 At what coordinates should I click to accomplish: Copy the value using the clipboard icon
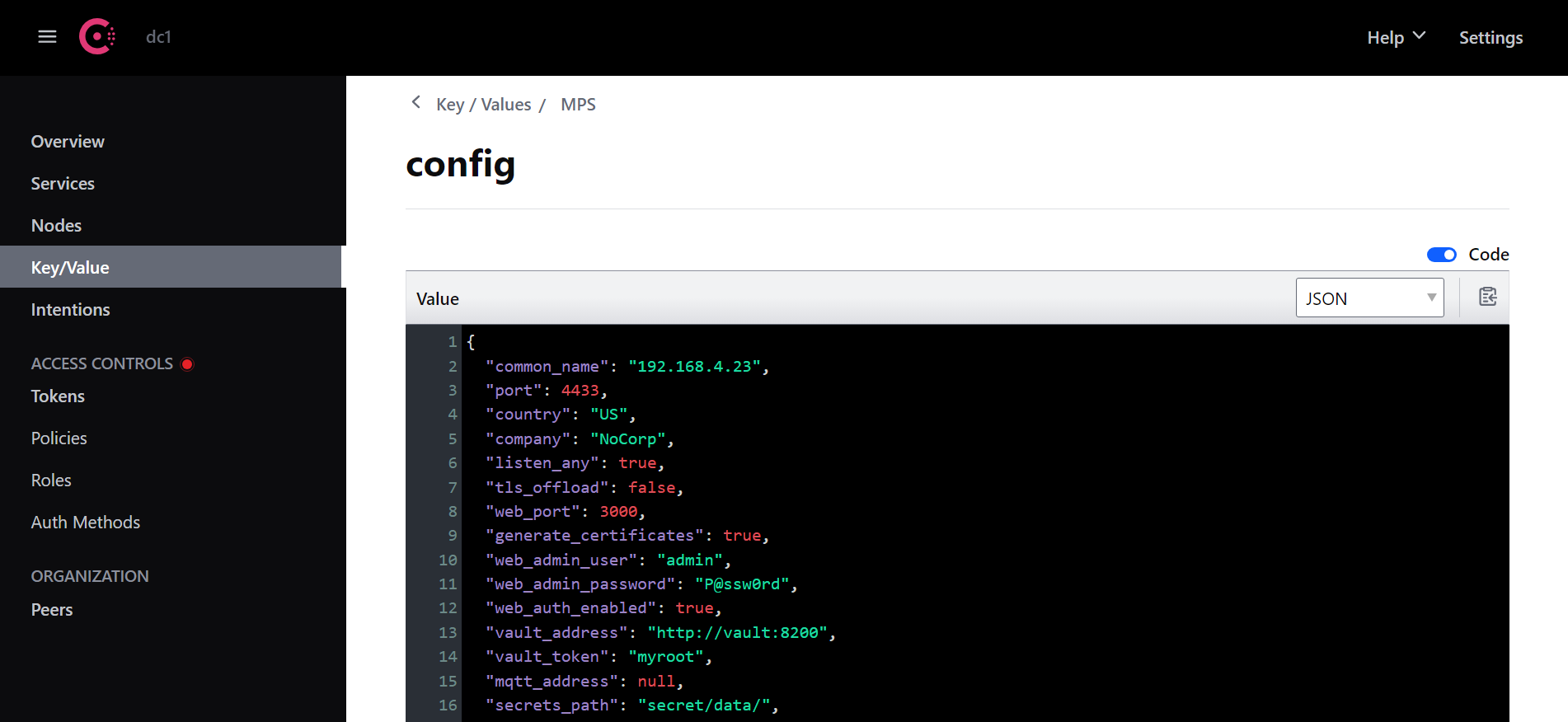pyautogui.click(x=1487, y=298)
